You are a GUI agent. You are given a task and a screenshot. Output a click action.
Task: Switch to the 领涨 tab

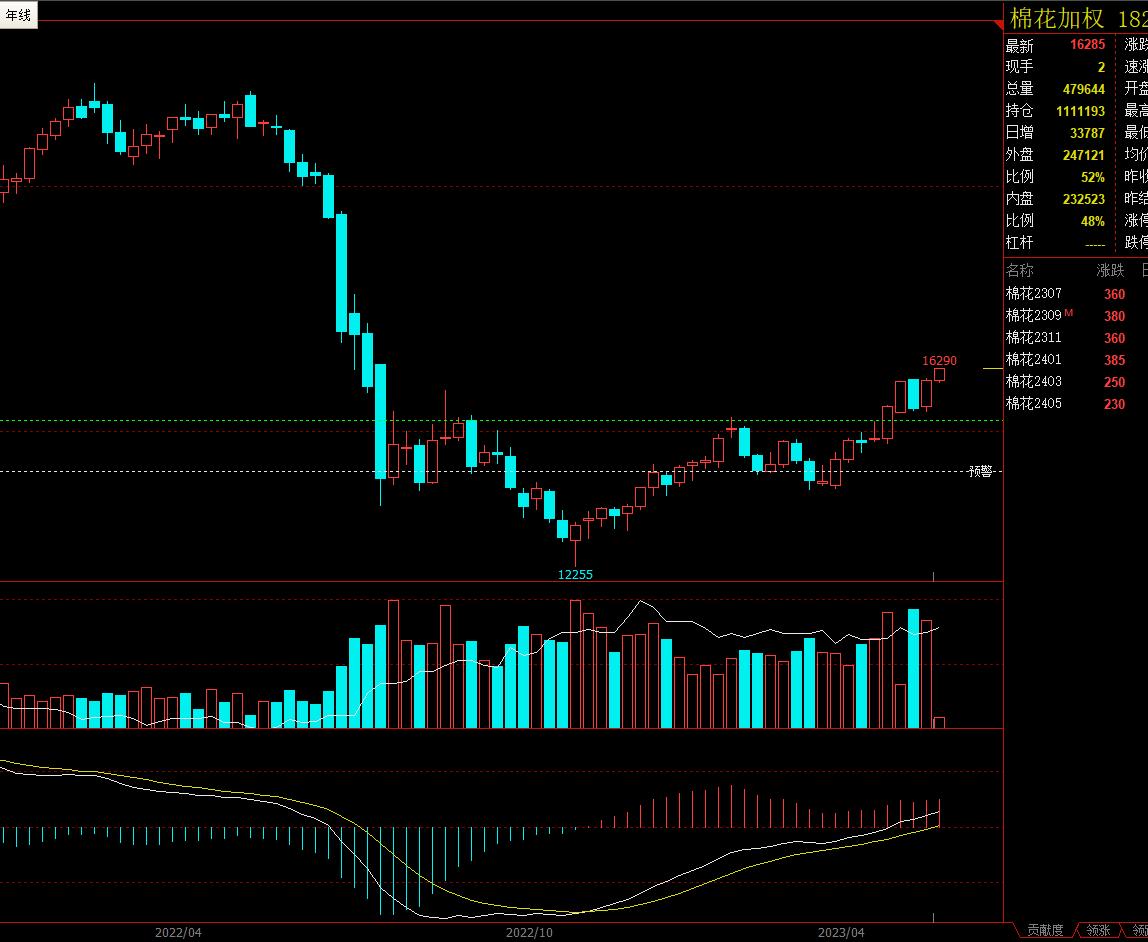click(1097, 930)
